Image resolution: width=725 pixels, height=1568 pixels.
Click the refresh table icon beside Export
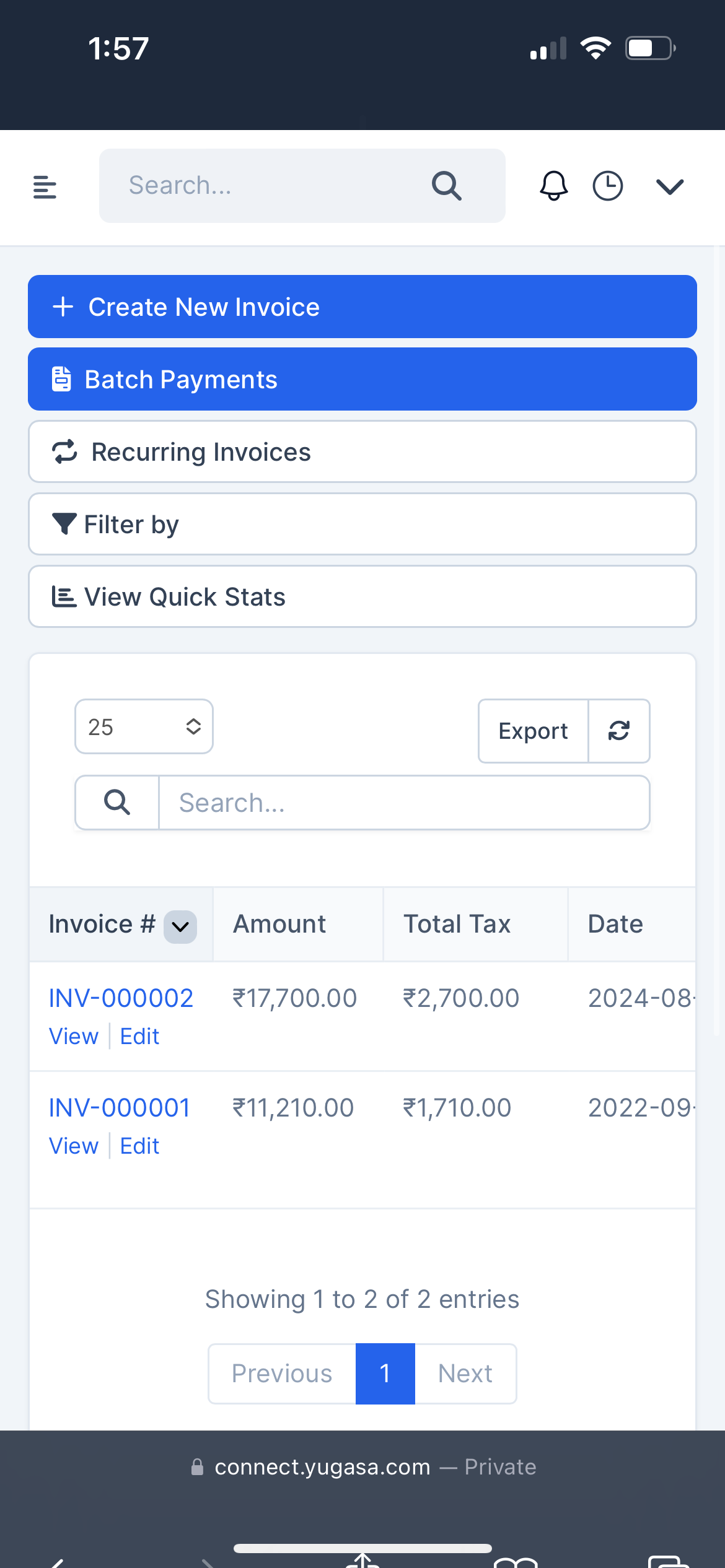pos(618,731)
